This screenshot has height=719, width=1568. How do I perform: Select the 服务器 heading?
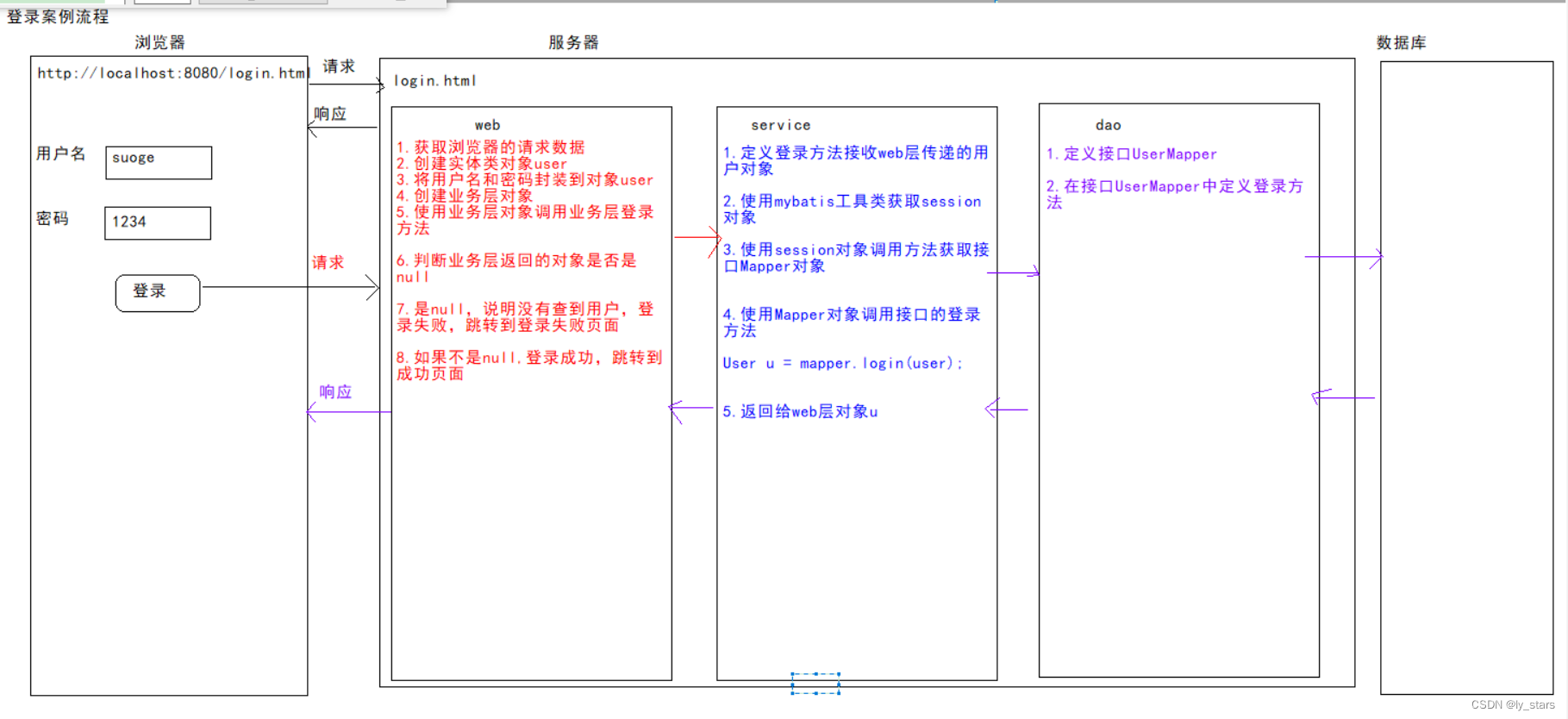pos(573,42)
